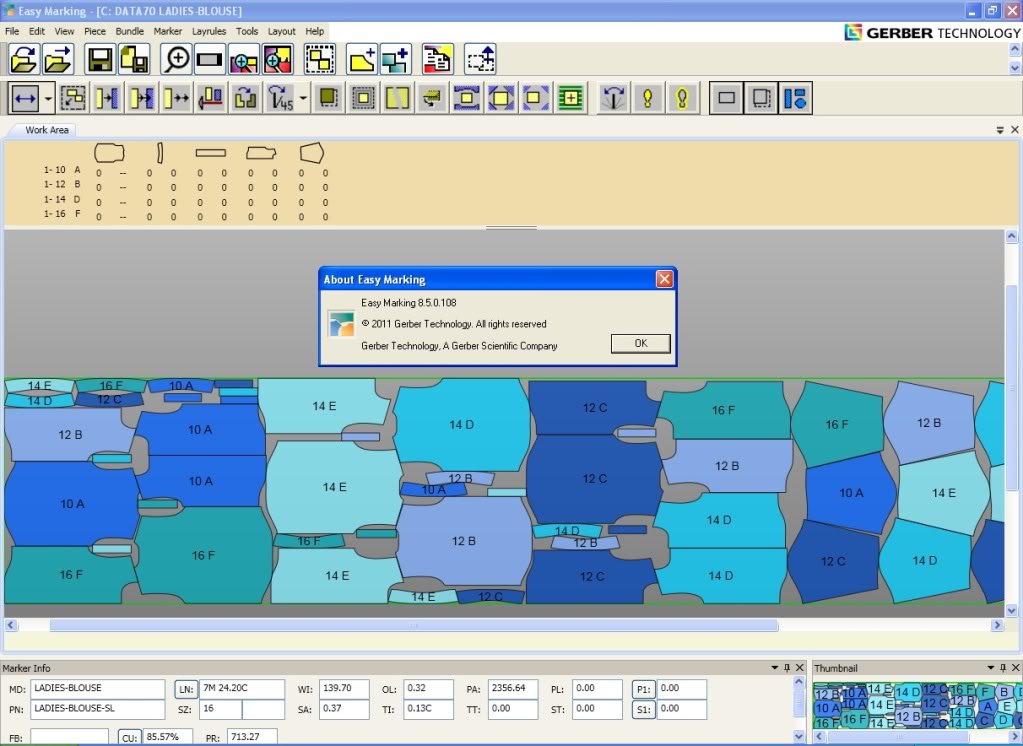Click the size row "1- 16 F"

[62, 214]
